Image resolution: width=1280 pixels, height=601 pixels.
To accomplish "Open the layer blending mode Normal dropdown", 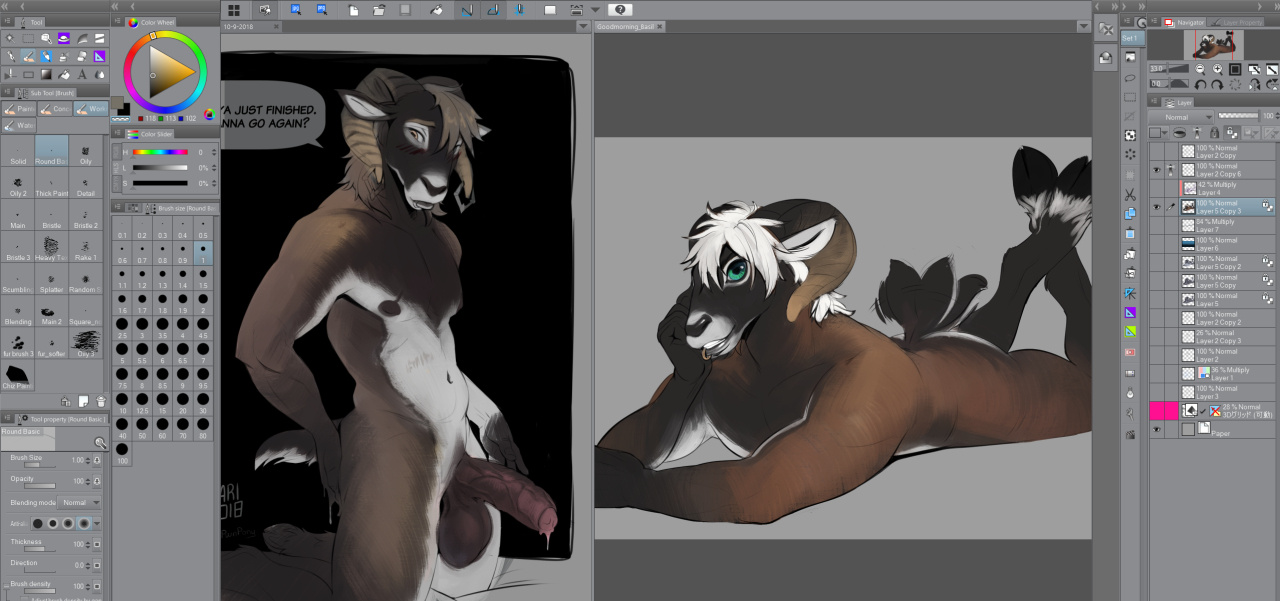I will pyautogui.click(x=1181, y=117).
